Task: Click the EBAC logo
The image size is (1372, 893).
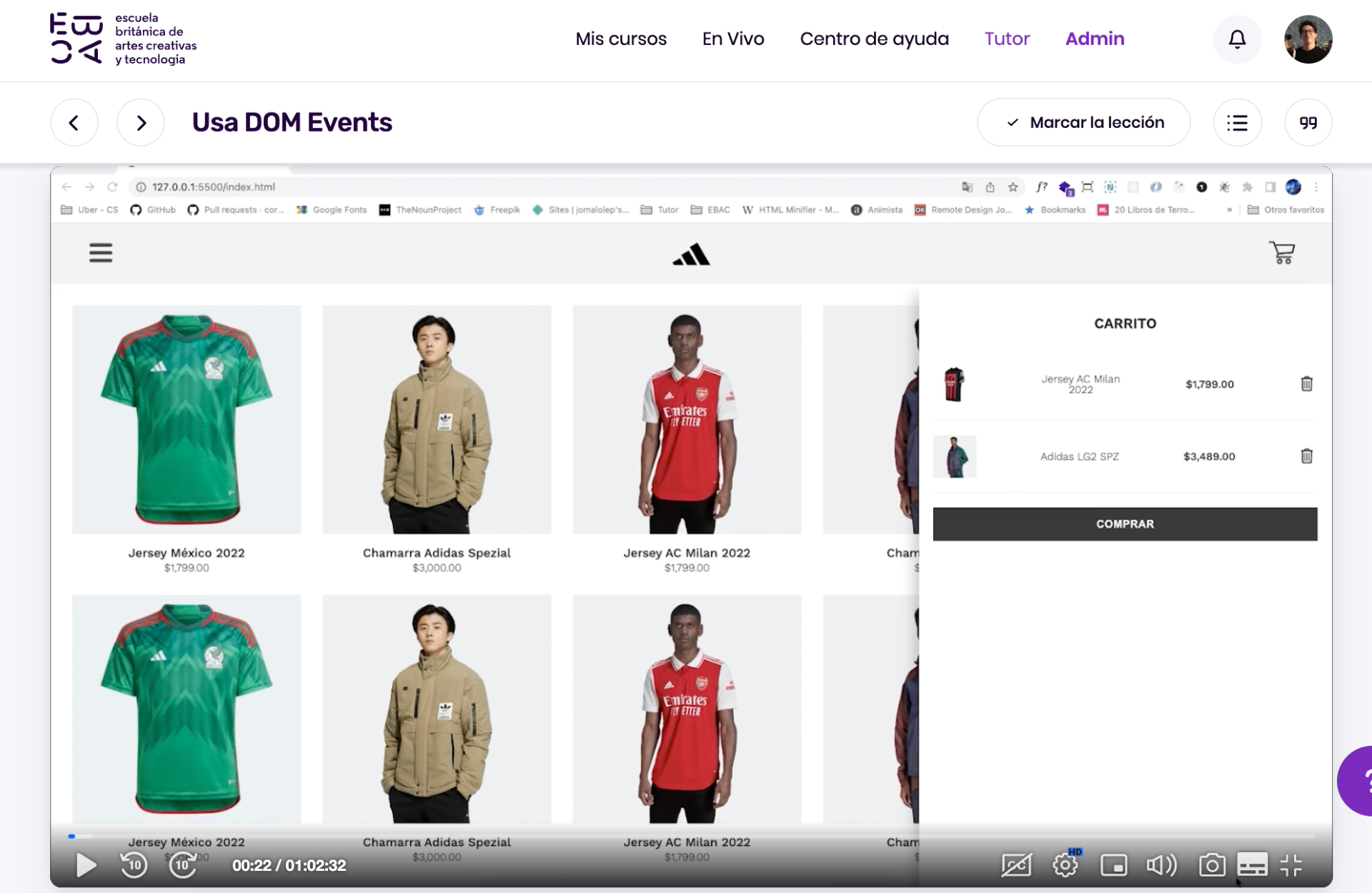Action: pyautogui.click(x=123, y=39)
